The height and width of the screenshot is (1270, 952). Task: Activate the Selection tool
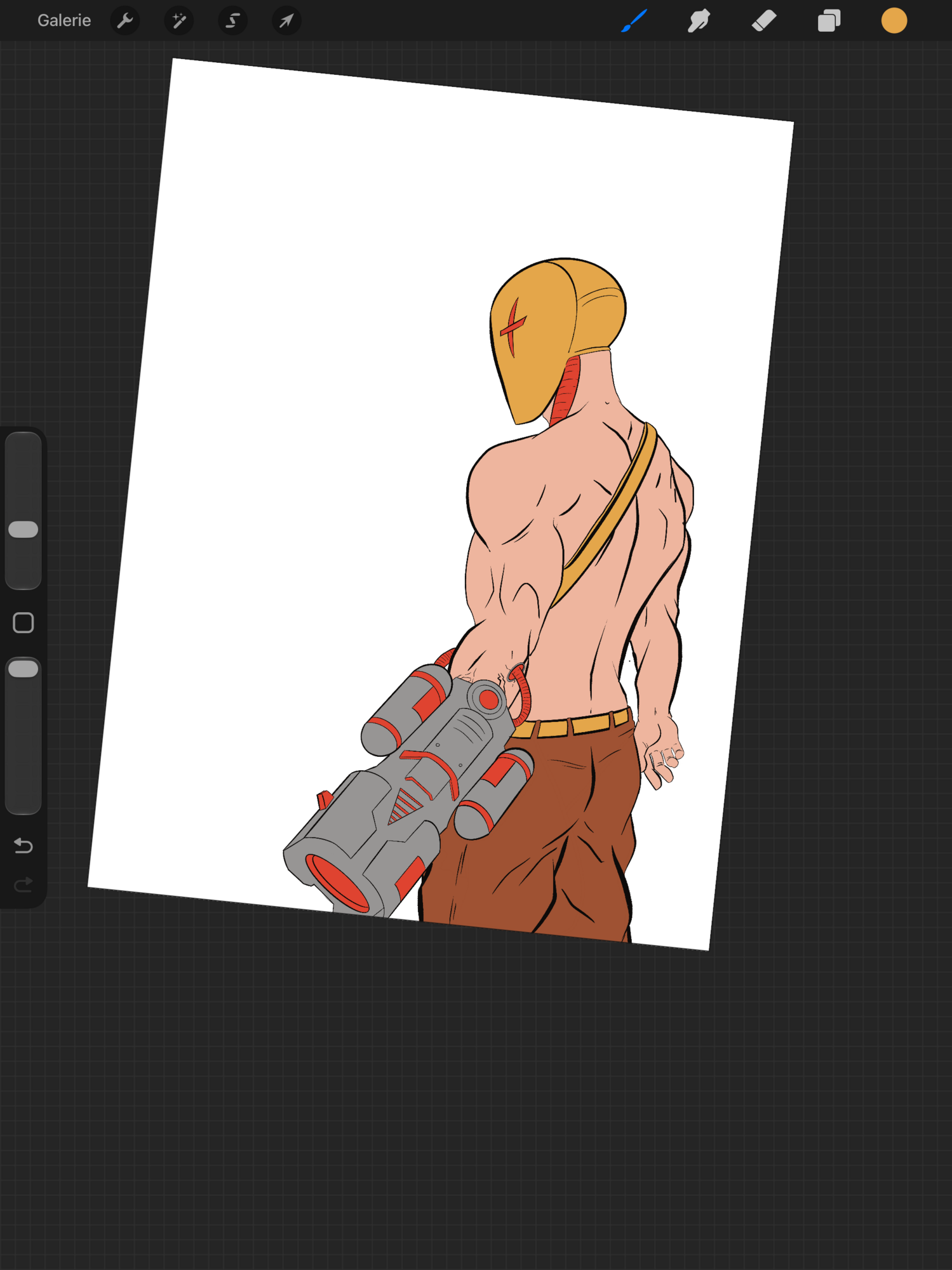coord(233,21)
